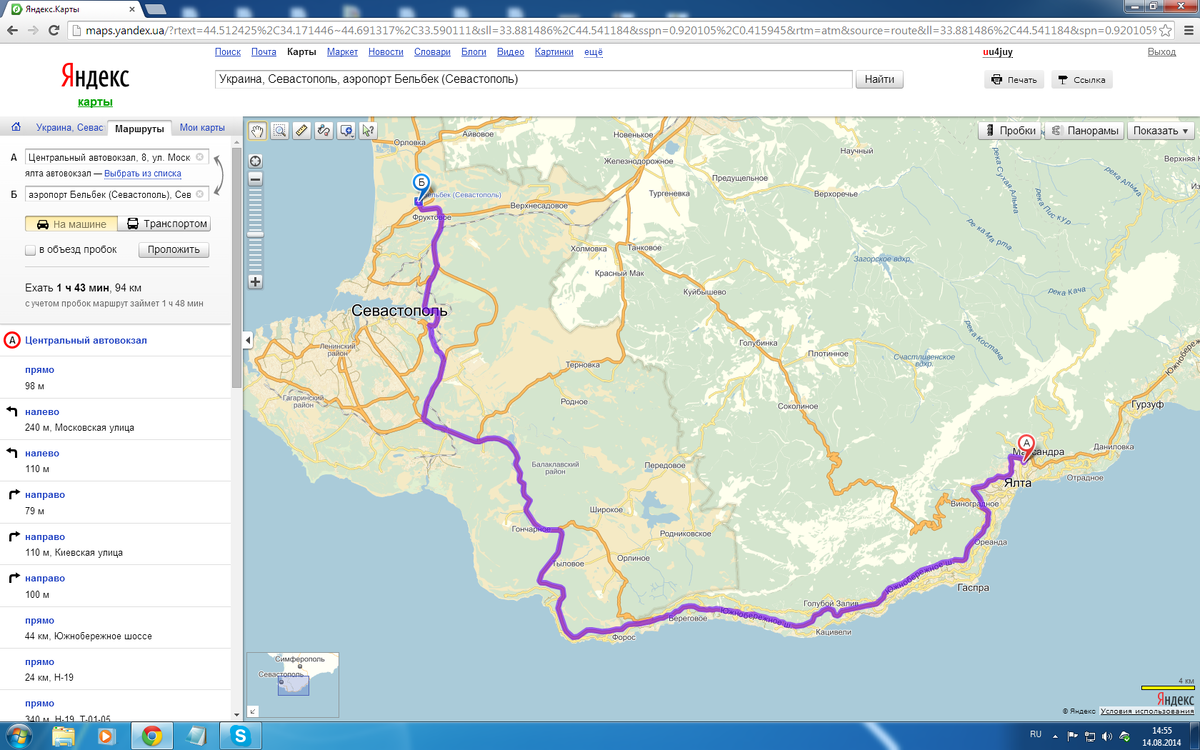Collapse the left sidebar panel
1200x750 pixels.
pyautogui.click(x=248, y=341)
